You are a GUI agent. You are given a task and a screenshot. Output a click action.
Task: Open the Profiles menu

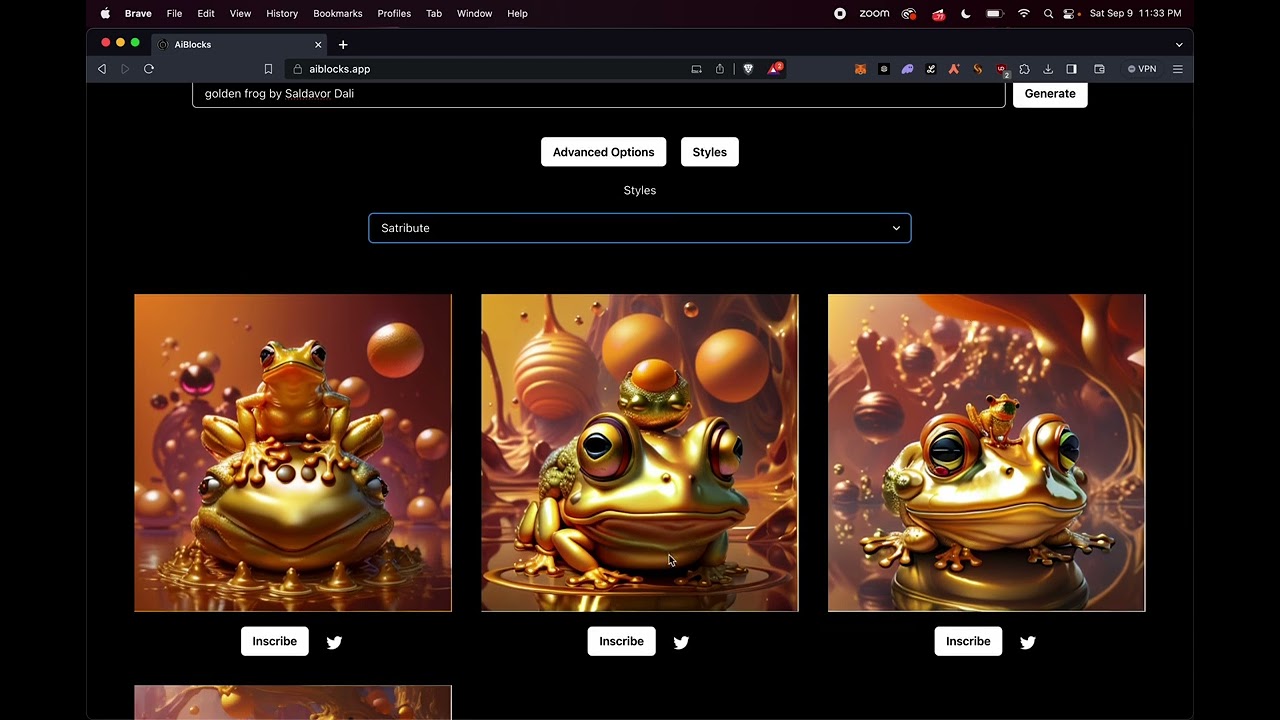[x=394, y=14]
